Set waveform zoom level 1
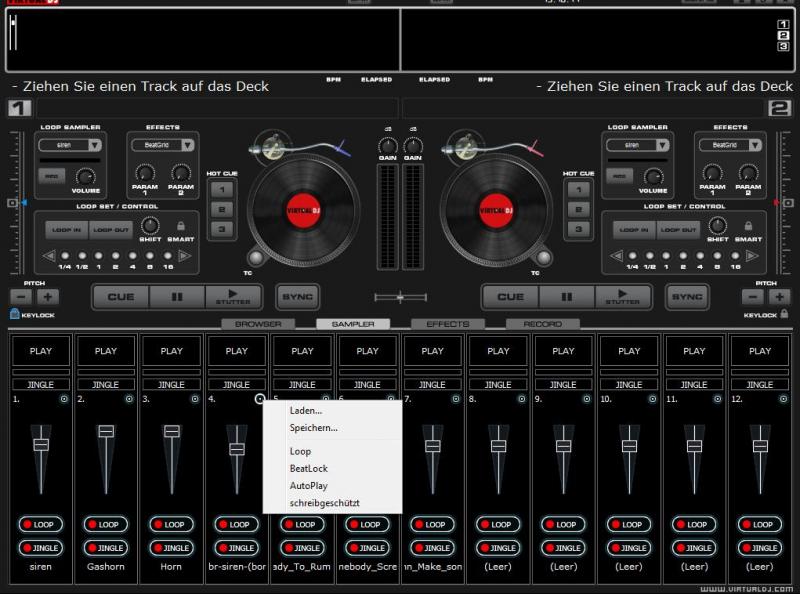 click(783, 24)
